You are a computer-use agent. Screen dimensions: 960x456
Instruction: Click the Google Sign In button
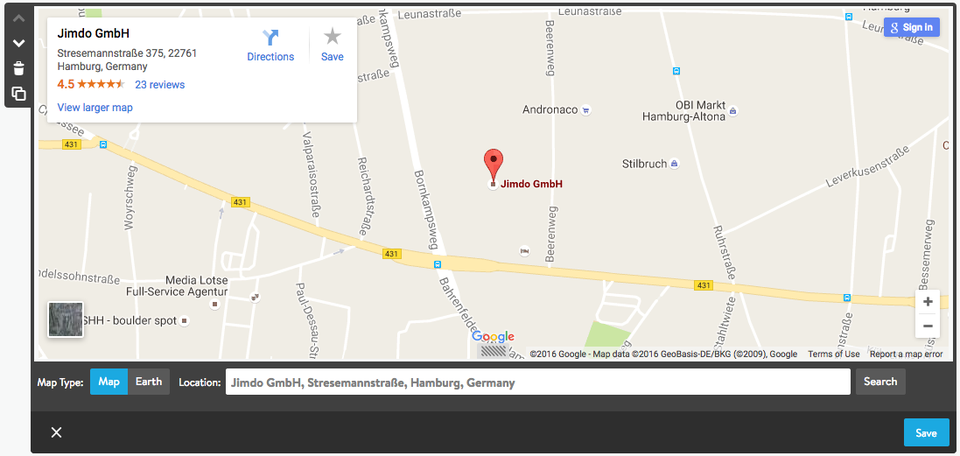pyautogui.click(x=912, y=27)
